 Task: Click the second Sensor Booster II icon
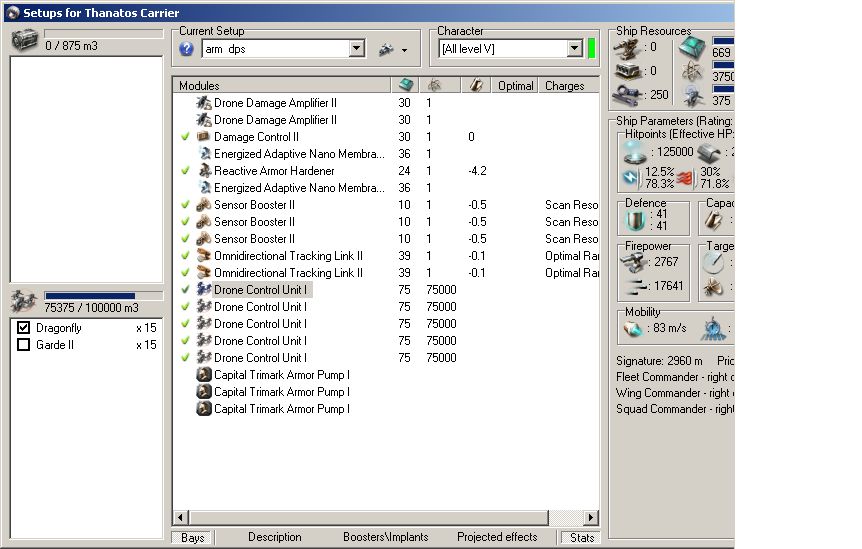coord(204,221)
